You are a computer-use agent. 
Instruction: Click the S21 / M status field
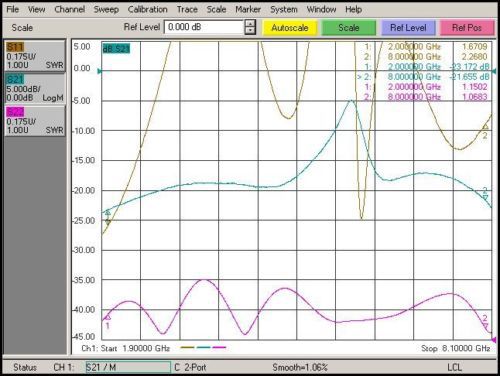click(x=128, y=367)
